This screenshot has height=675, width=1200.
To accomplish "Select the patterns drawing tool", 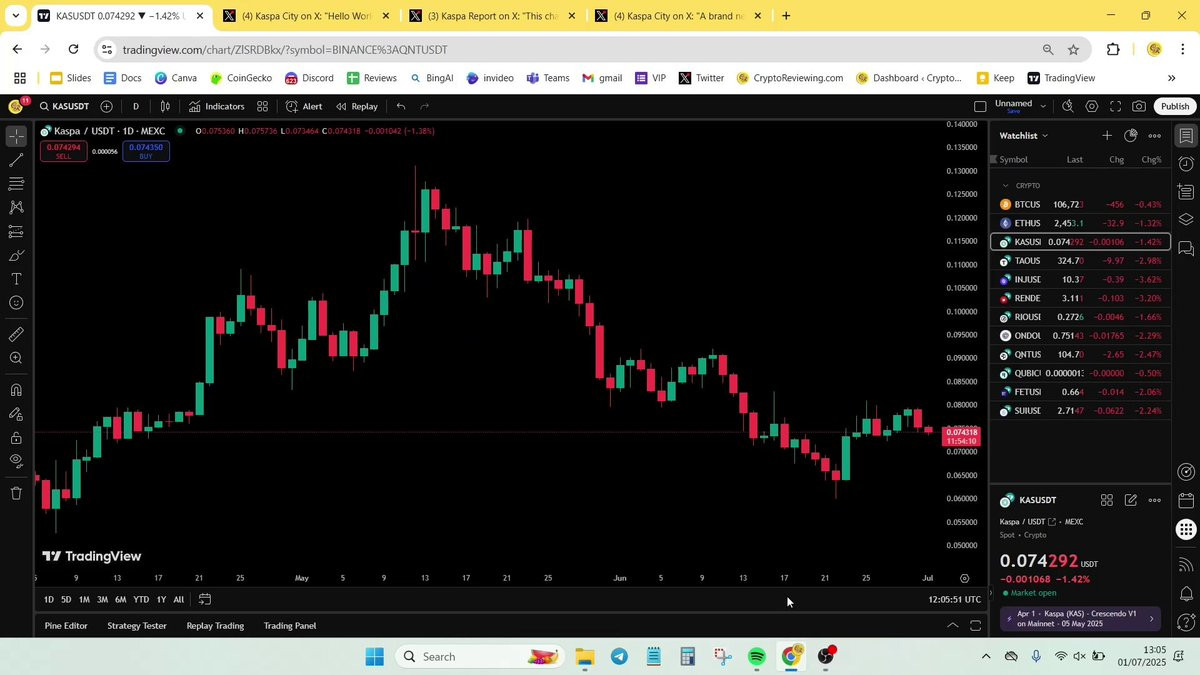I will coord(16,207).
